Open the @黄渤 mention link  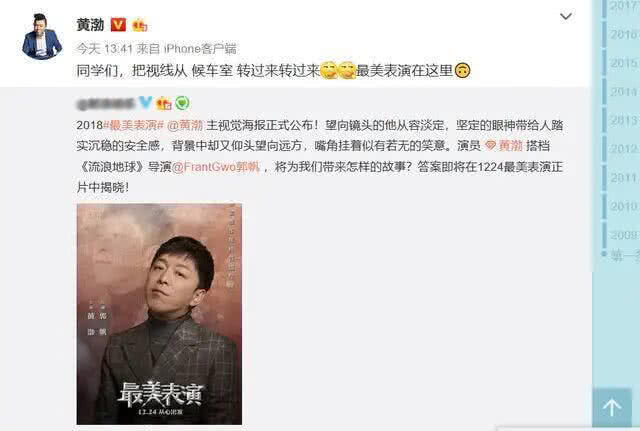tap(185, 125)
